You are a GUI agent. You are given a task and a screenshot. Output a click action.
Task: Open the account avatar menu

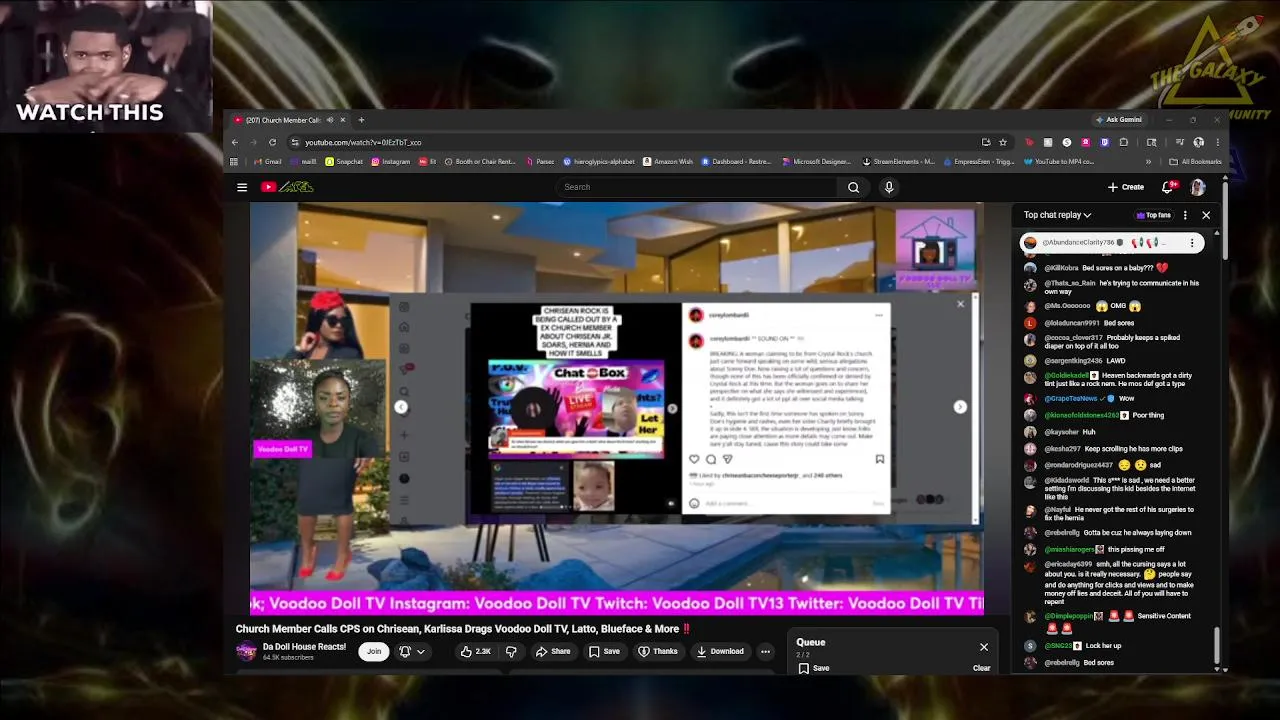pos(1198,187)
